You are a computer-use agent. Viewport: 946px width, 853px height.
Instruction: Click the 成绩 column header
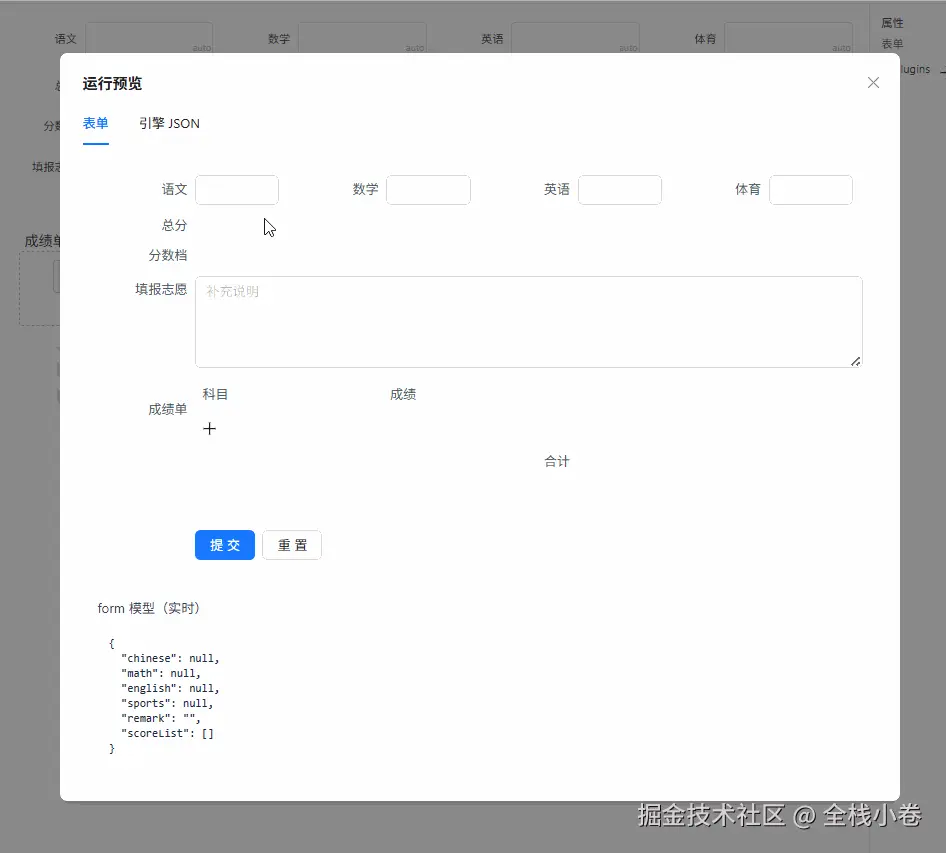tap(403, 394)
